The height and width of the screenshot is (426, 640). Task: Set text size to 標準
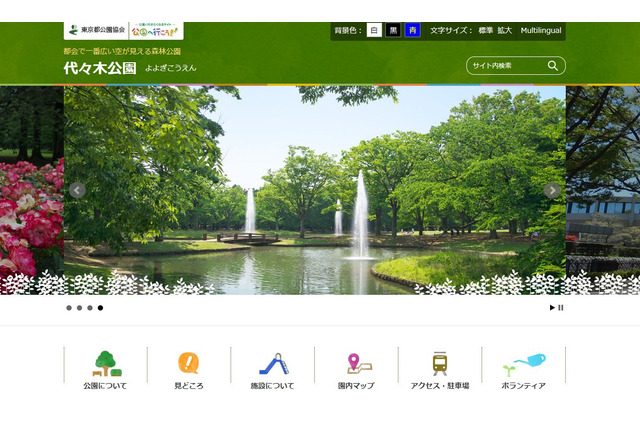[x=485, y=30]
